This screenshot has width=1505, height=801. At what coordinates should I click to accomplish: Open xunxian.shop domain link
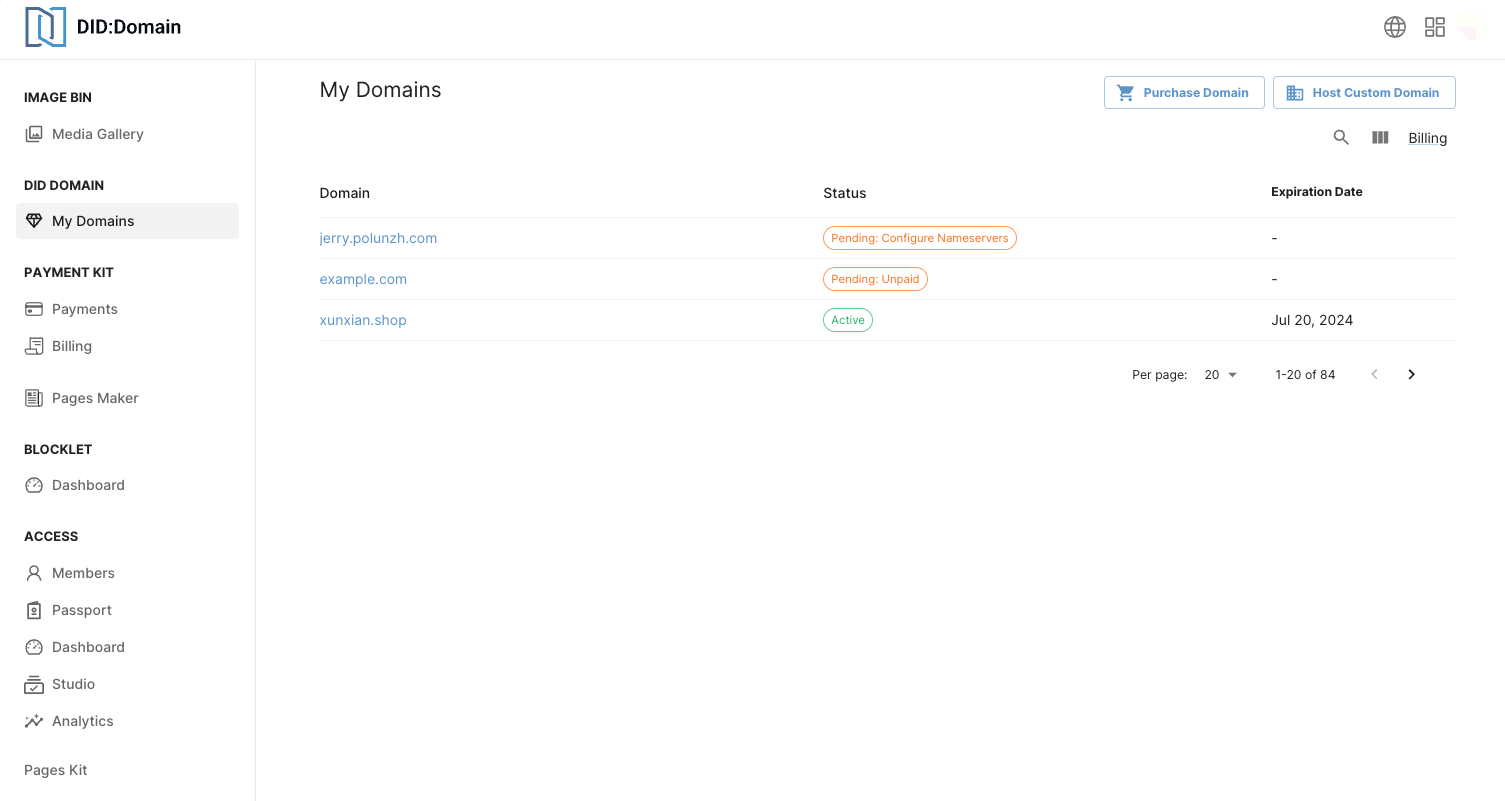point(363,320)
